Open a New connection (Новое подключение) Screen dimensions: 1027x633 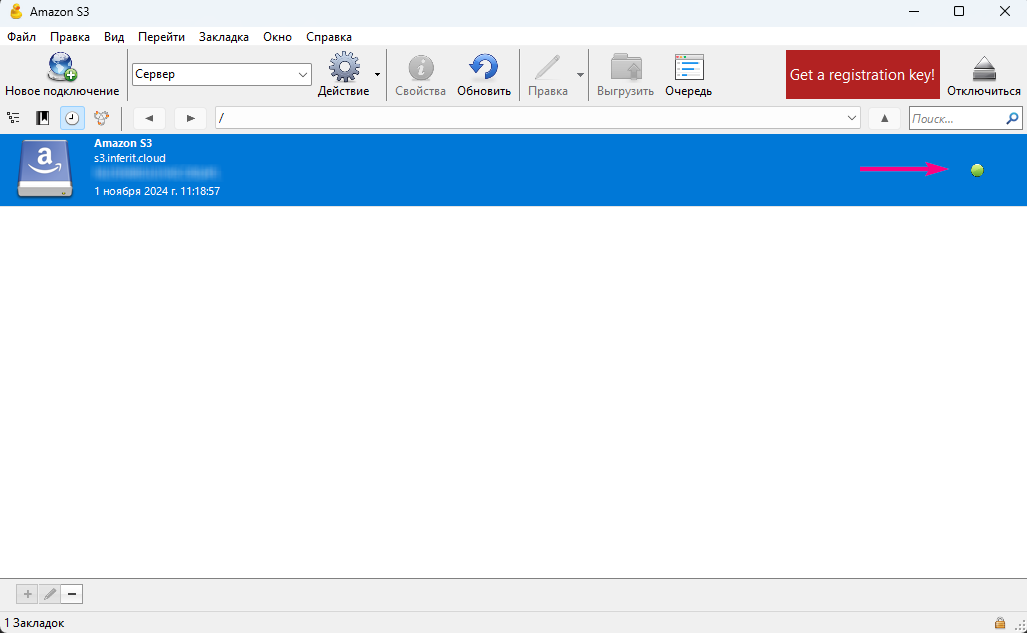[x=62, y=74]
